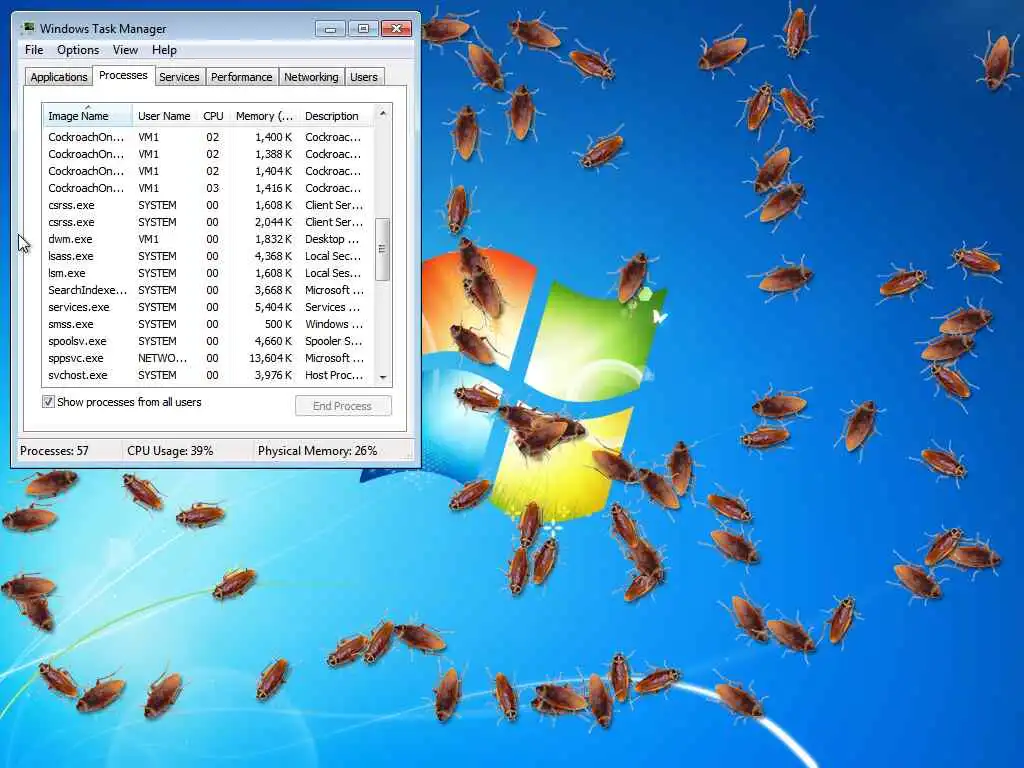This screenshot has height=768, width=1024.
Task: Open the File menu
Action: tap(34, 50)
